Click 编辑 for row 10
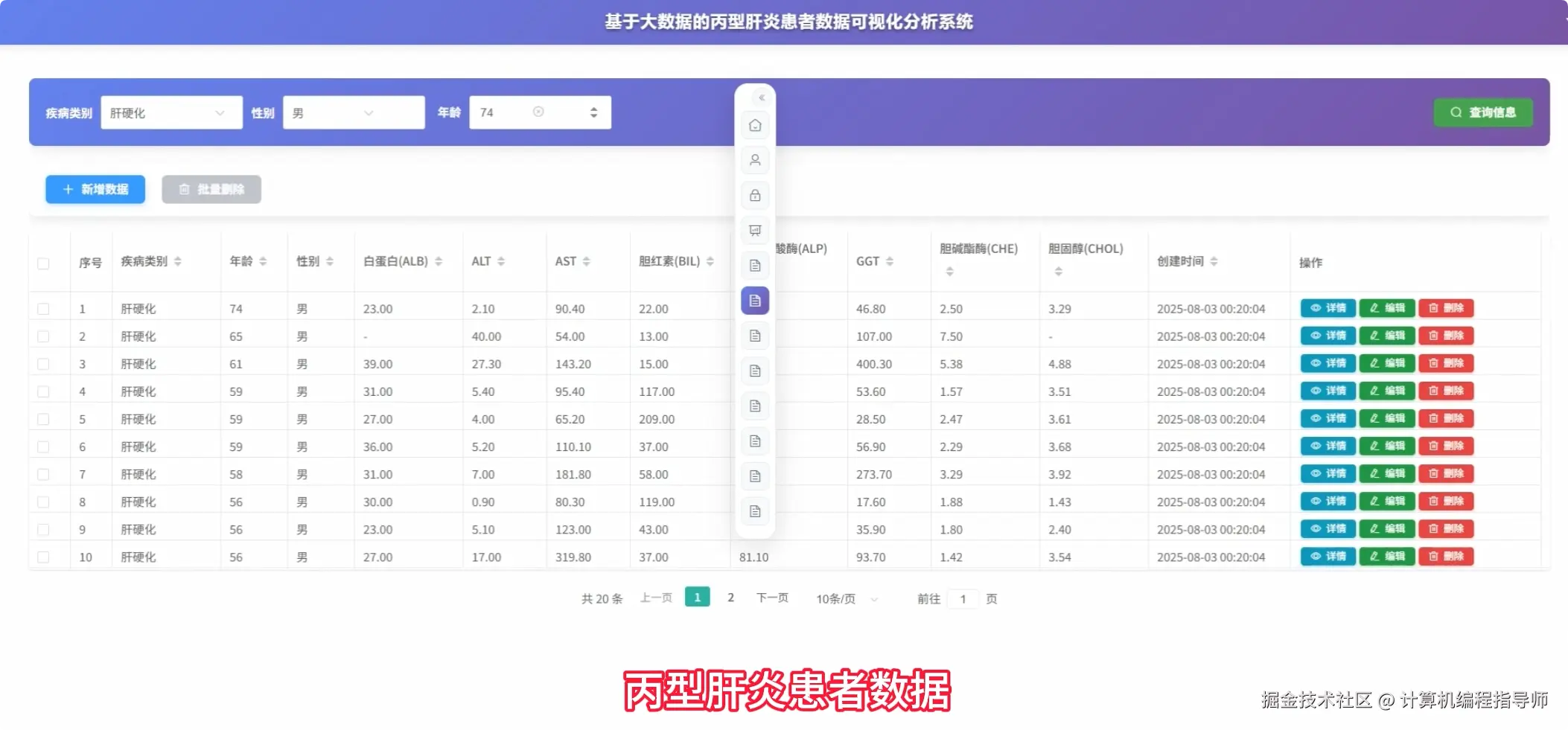 click(x=1386, y=556)
